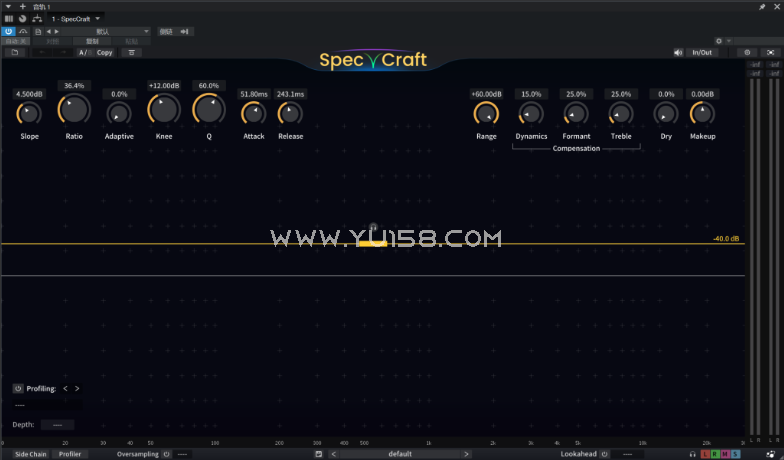Click the Formant compensation knob
784x460 pixels.
pos(576,114)
